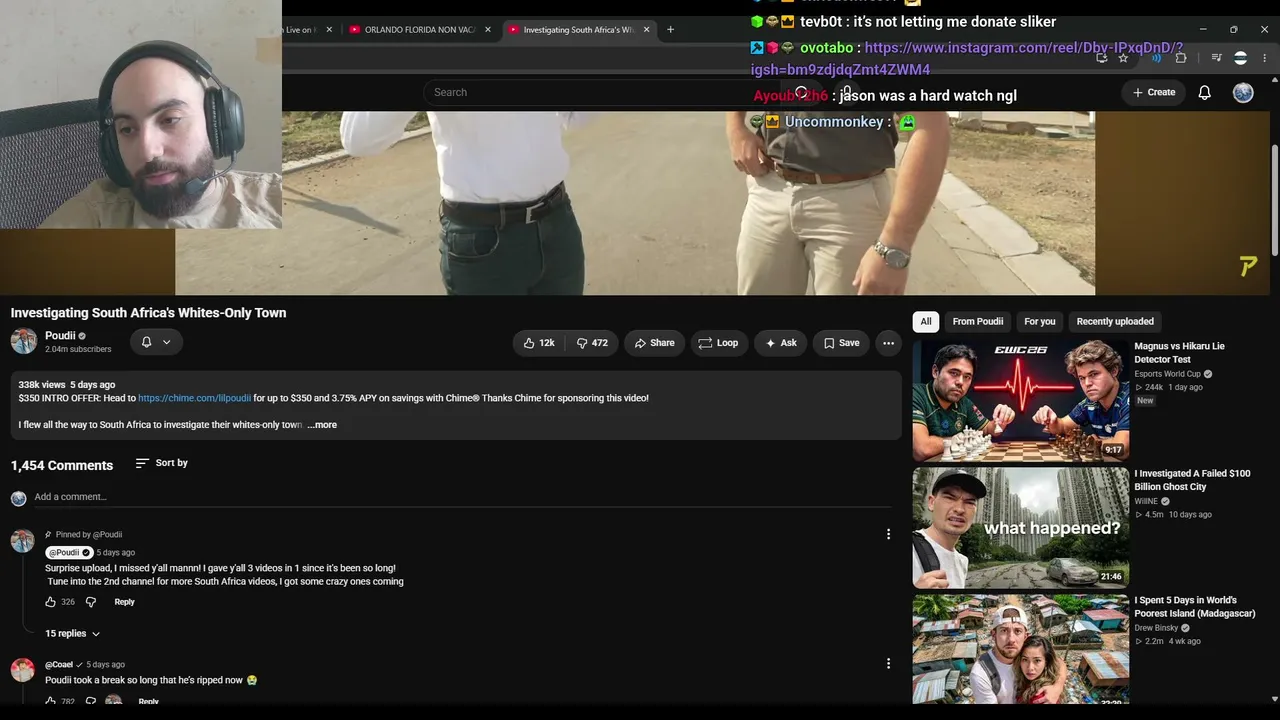The image size is (1280, 720).
Task: Open Poudii channel avatar under video title
Action: pos(24,341)
